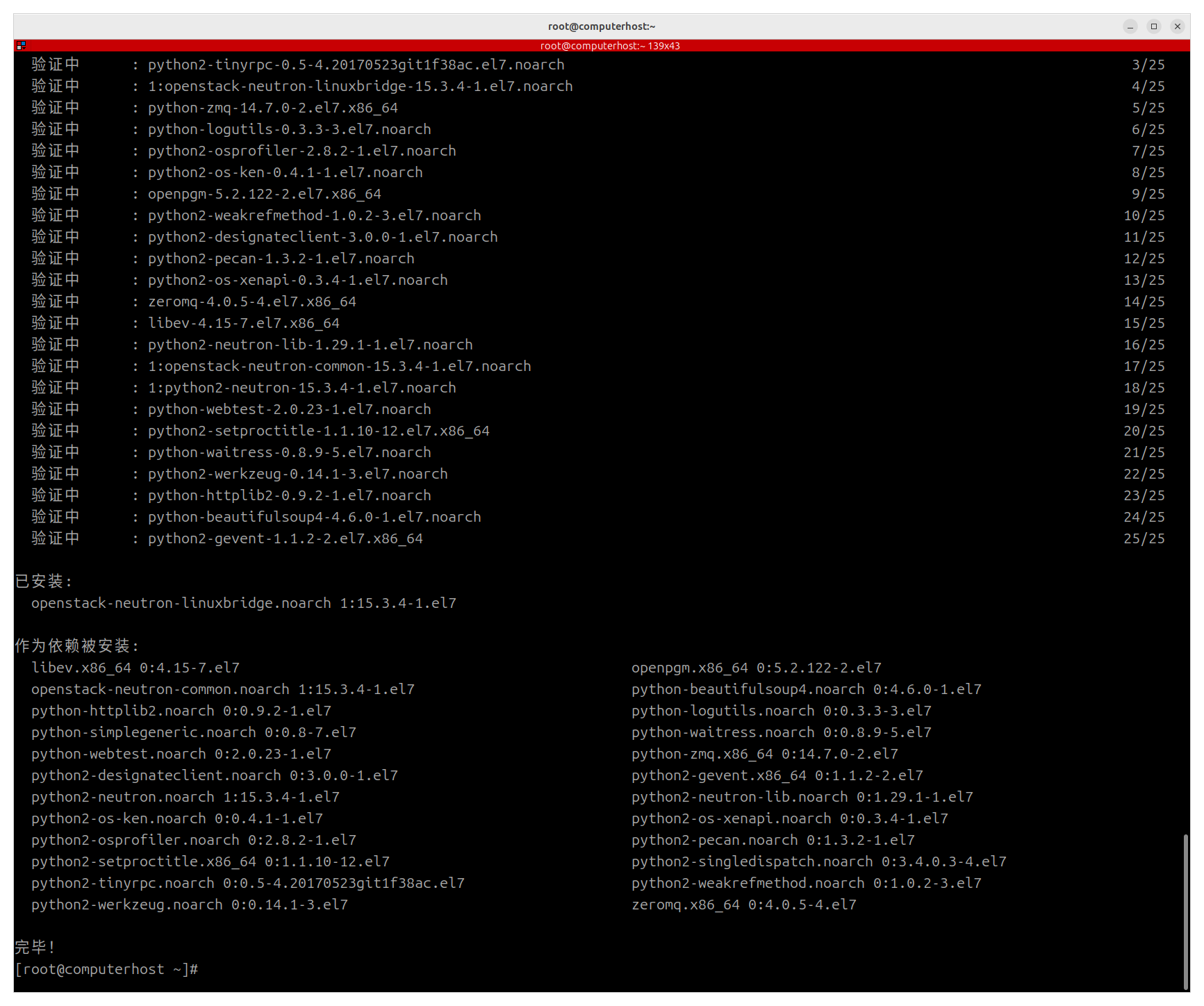The height and width of the screenshot is (1006, 1204).
Task: Click the progress counter '3/25'
Action: click(x=1148, y=65)
